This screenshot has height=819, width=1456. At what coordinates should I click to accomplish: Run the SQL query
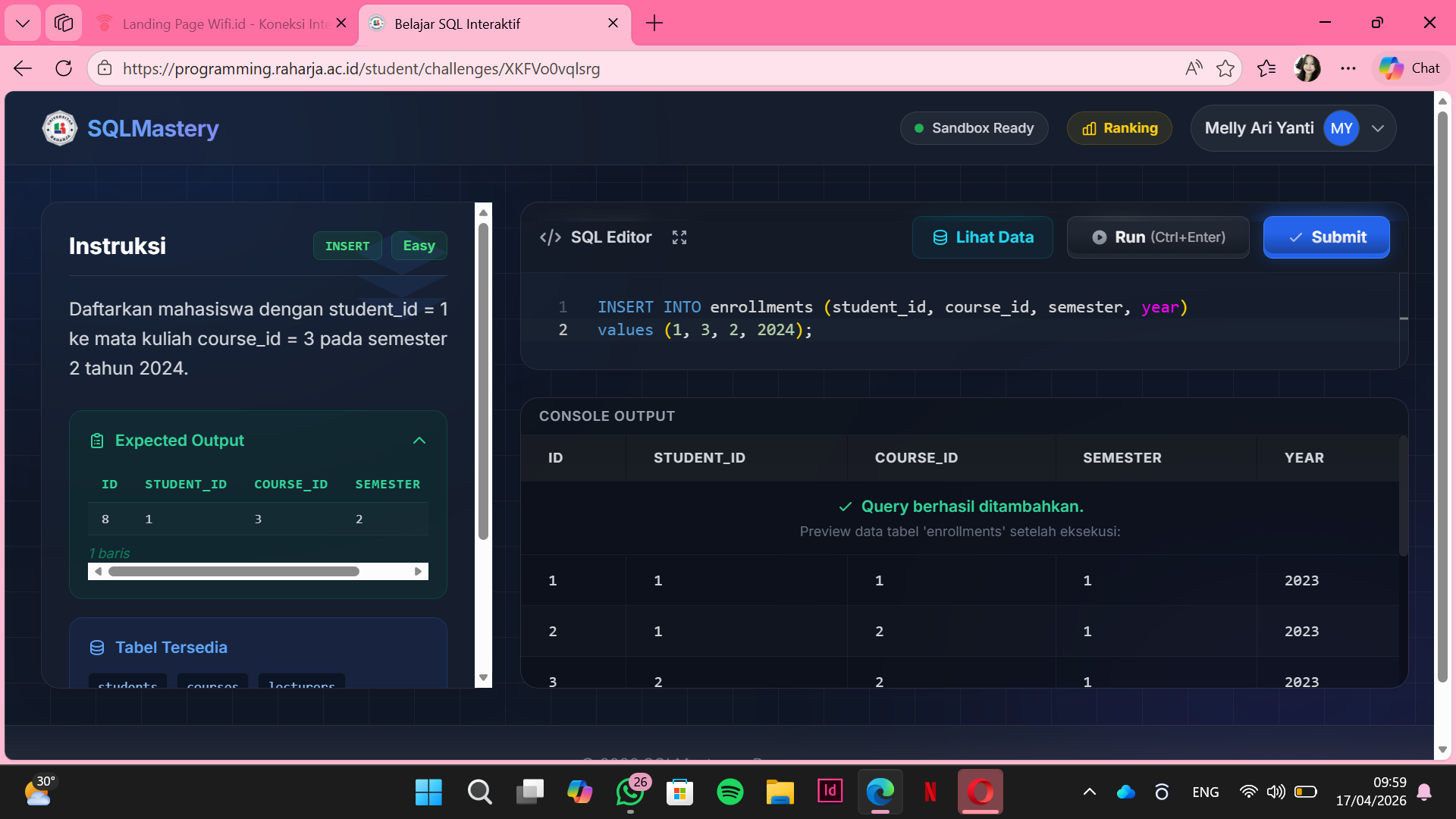pos(1158,237)
